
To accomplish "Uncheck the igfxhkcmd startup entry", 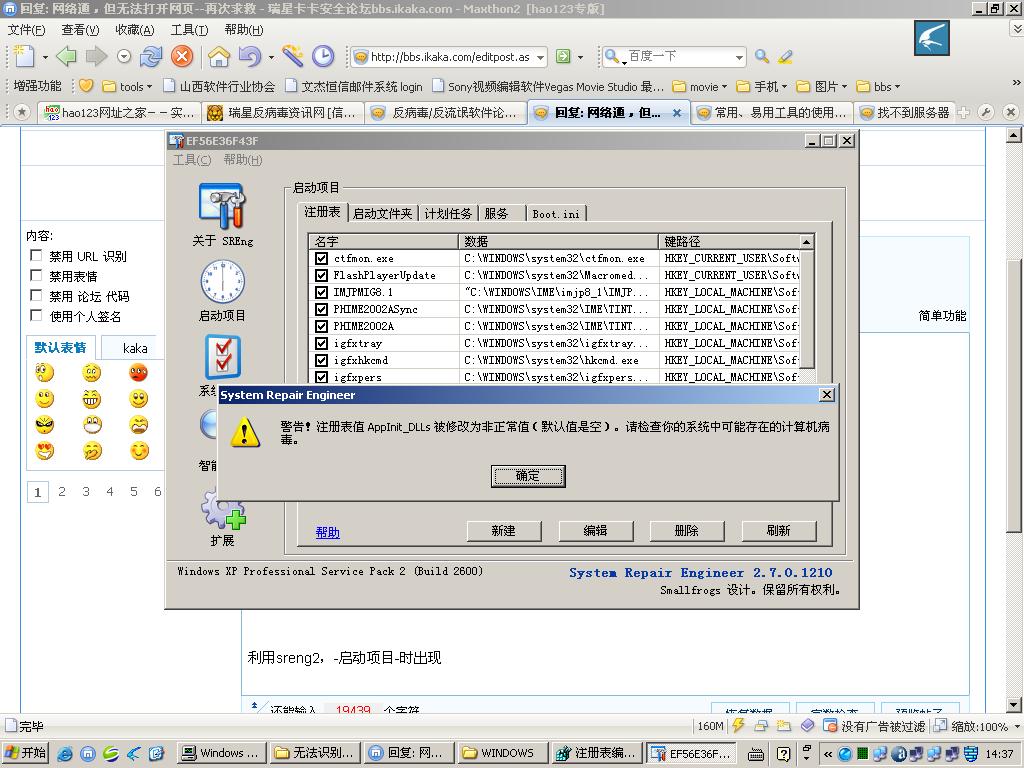I will click(x=321, y=360).
